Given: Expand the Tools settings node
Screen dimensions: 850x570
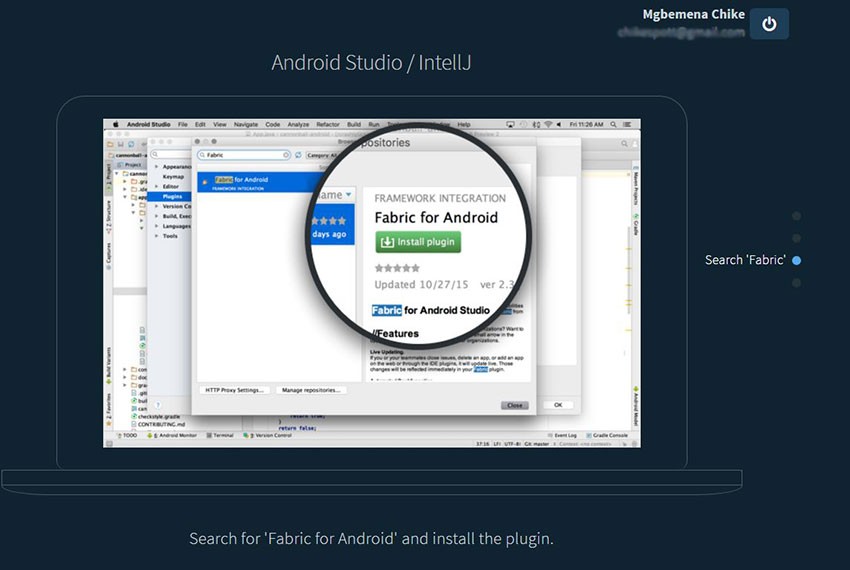Looking at the screenshot, I should click(x=157, y=236).
